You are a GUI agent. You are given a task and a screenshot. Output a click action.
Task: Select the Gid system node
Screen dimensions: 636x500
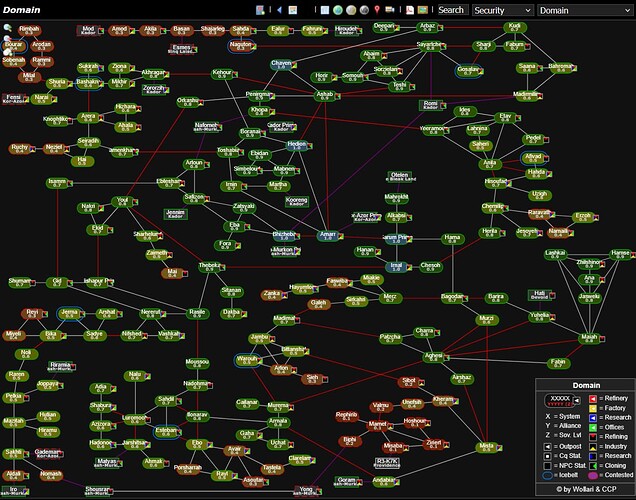(57, 282)
